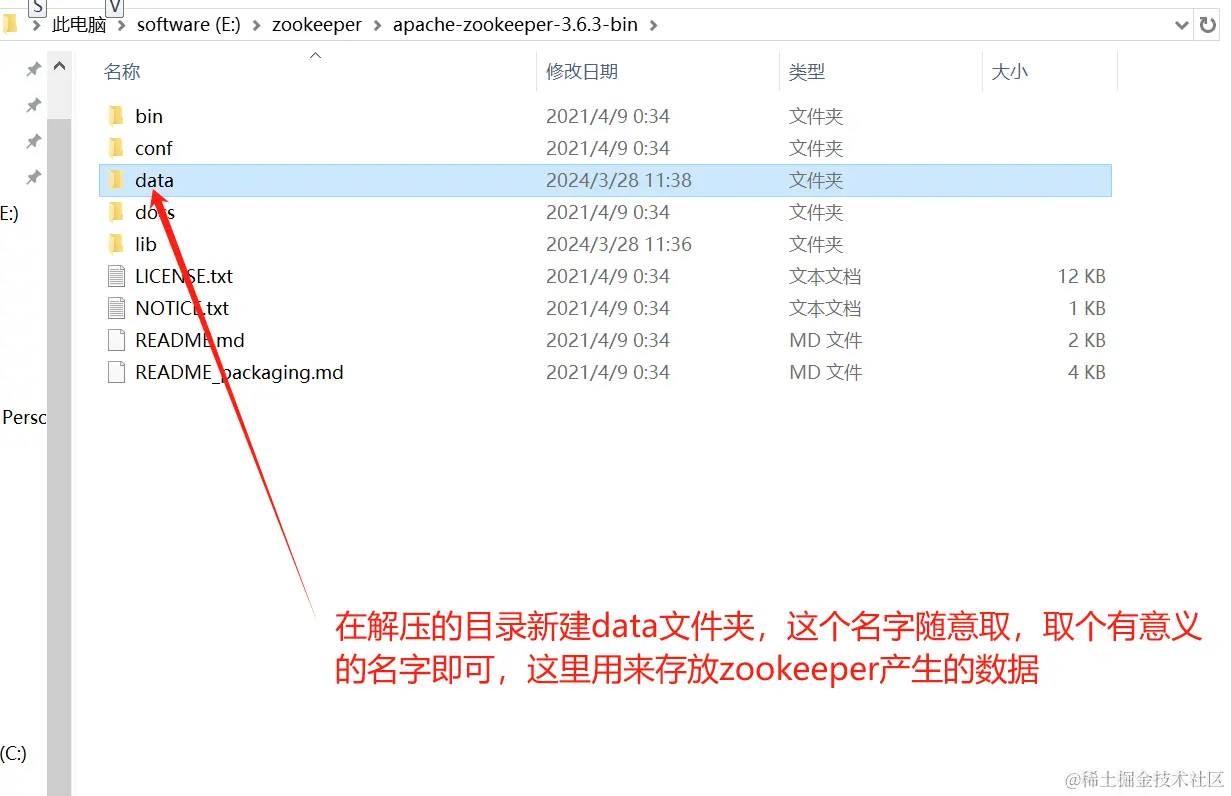1231x796 pixels.
Task: Select the data folder name
Action: pyautogui.click(x=155, y=180)
